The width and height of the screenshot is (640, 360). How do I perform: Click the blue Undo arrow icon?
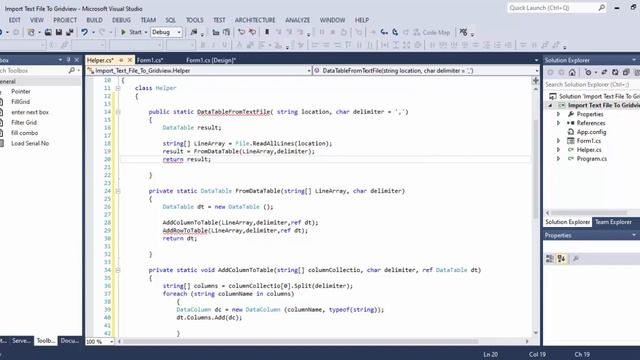coord(84,32)
